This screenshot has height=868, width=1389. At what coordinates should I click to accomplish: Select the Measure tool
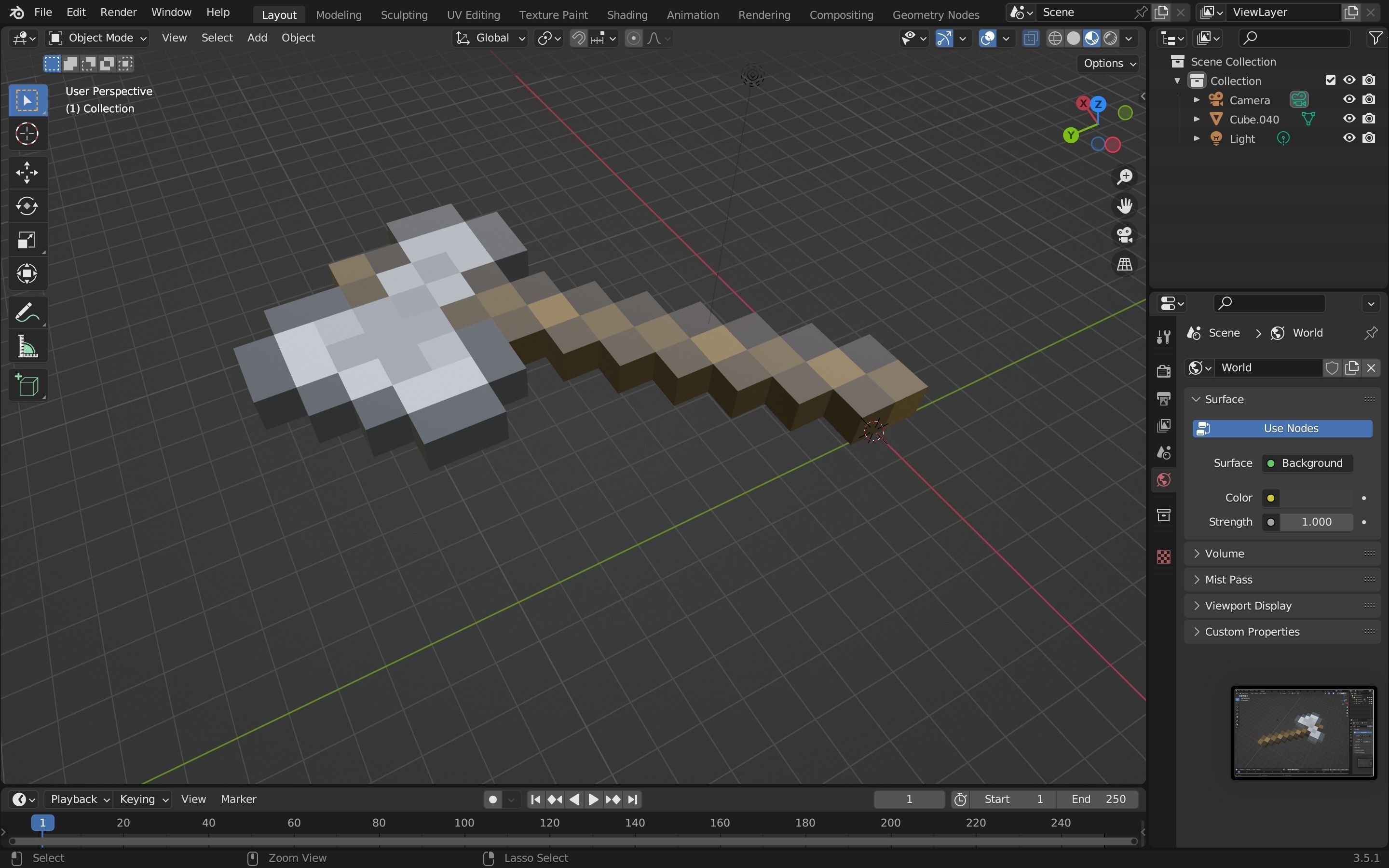[x=27, y=347]
